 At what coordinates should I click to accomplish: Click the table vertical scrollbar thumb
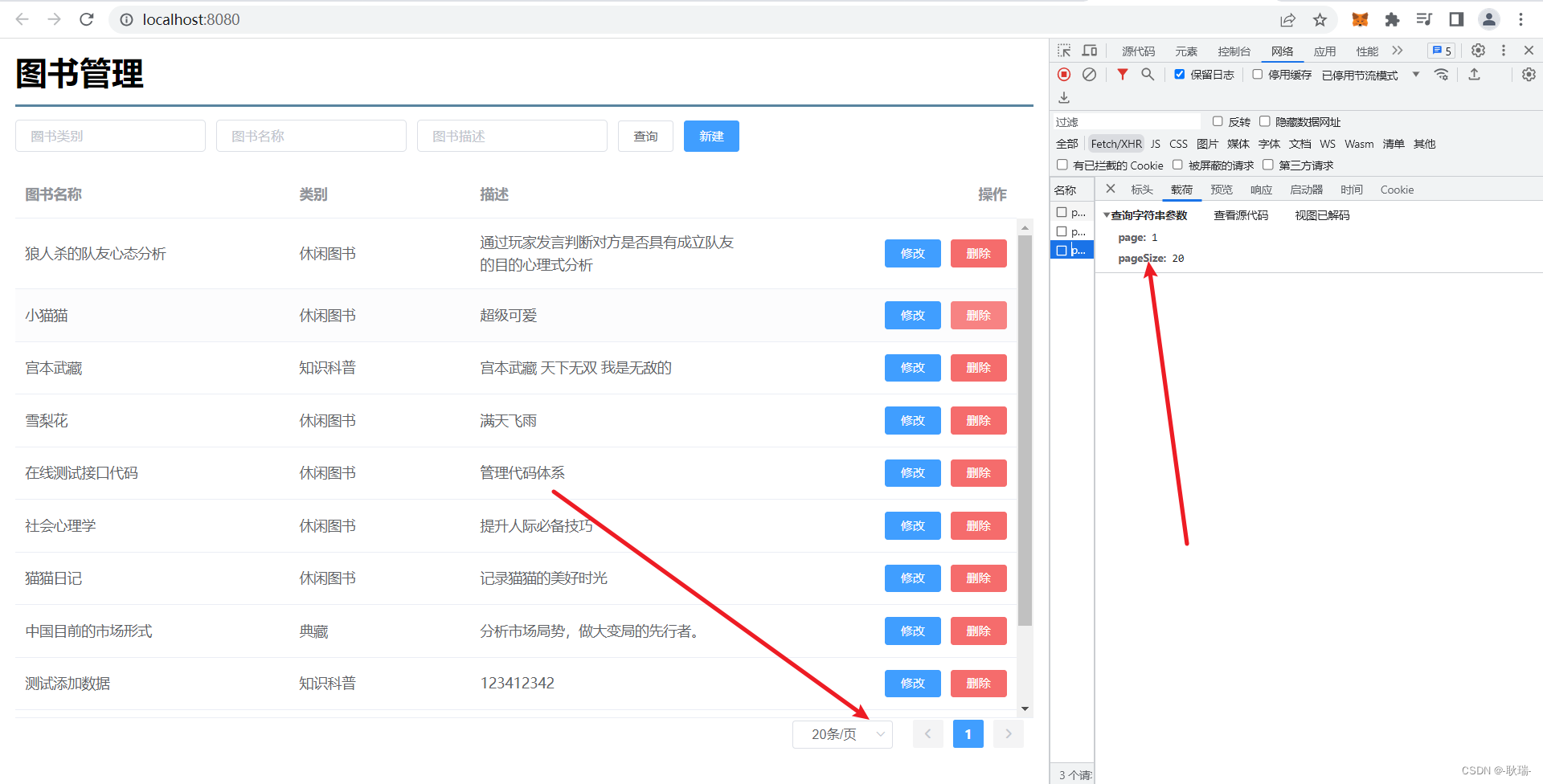click(x=1025, y=430)
